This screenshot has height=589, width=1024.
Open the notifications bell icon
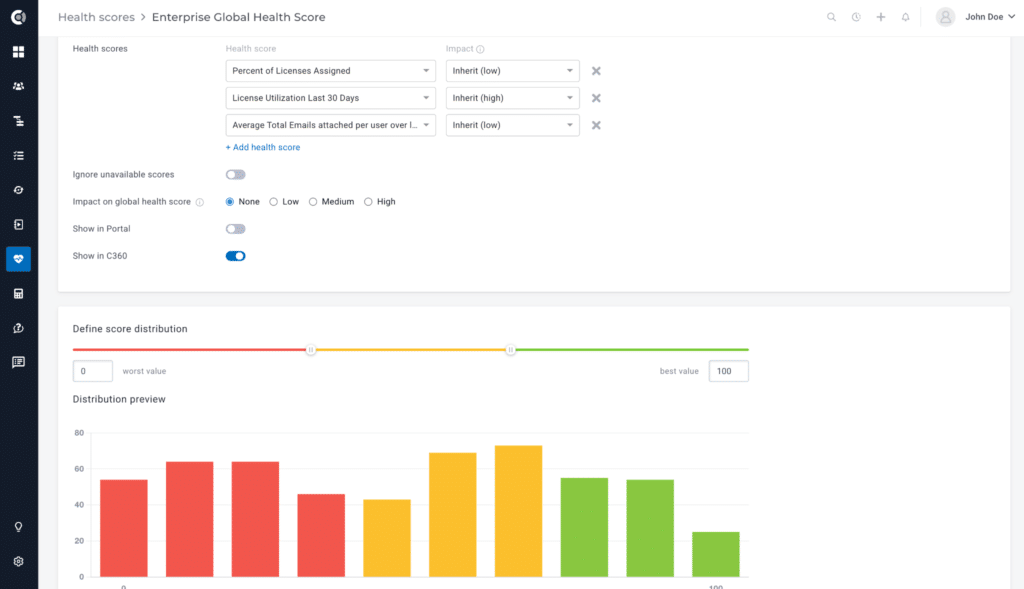click(906, 17)
